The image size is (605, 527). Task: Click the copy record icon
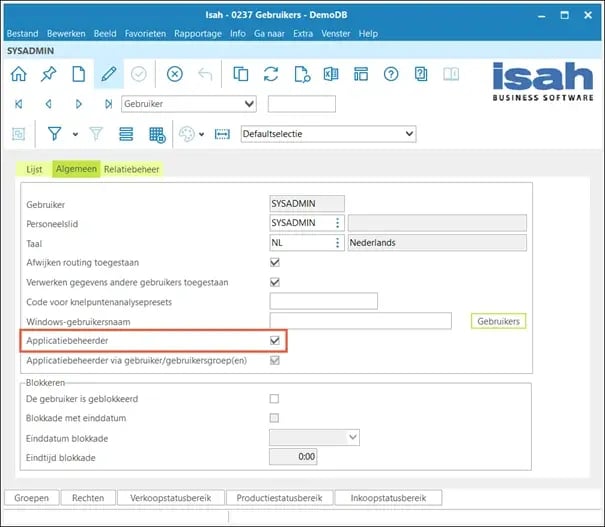tap(241, 74)
